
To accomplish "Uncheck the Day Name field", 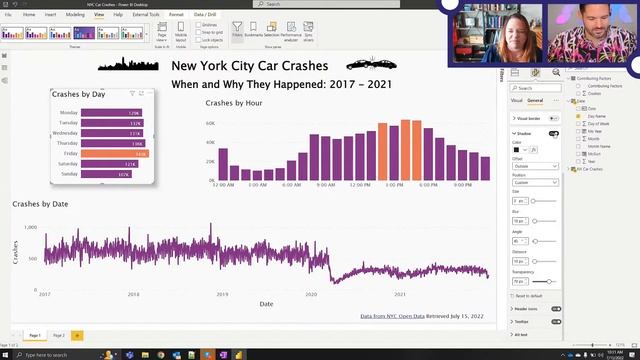I will click(578, 116).
